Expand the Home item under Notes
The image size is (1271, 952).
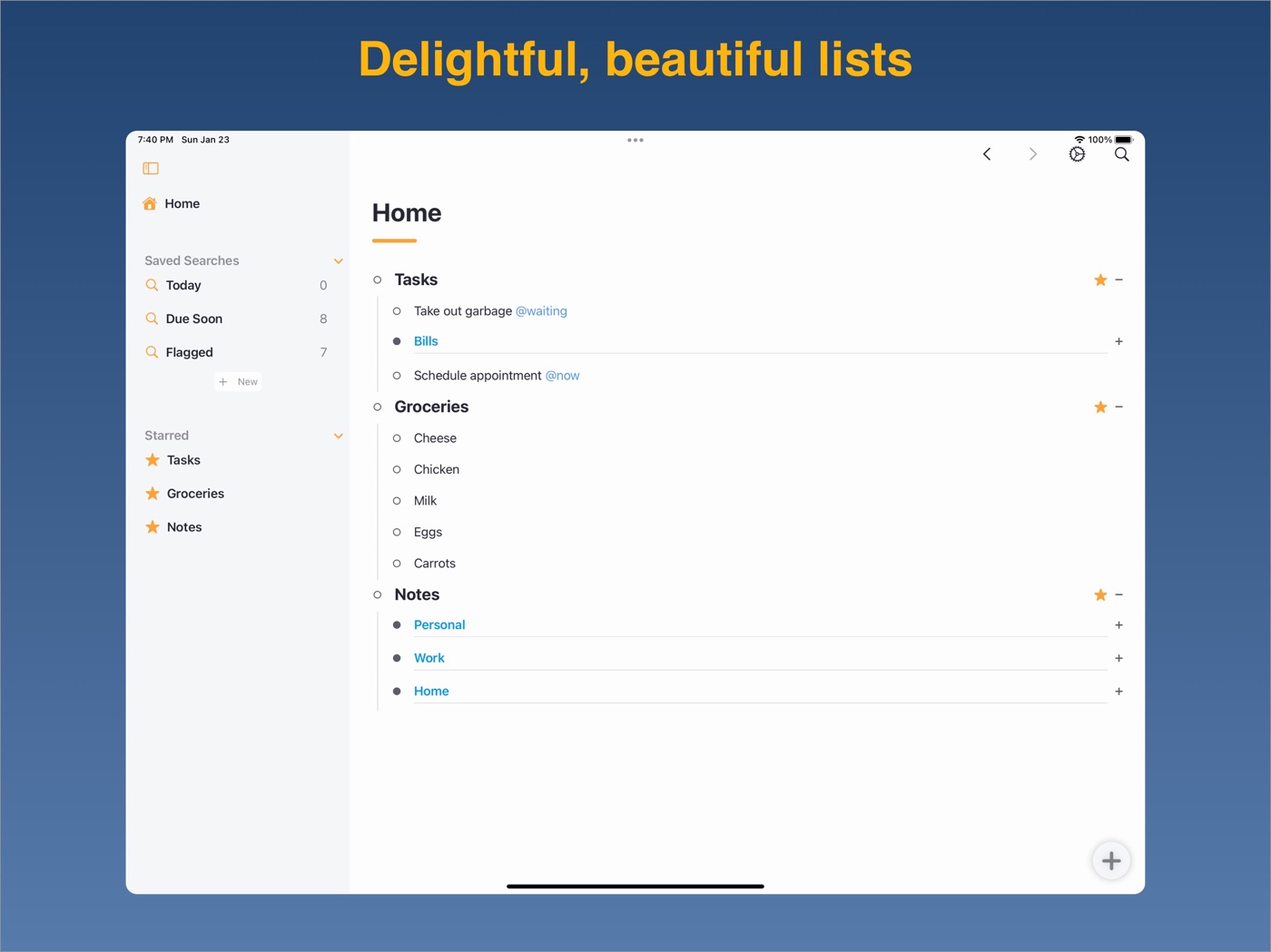(x=1119, y=692)
